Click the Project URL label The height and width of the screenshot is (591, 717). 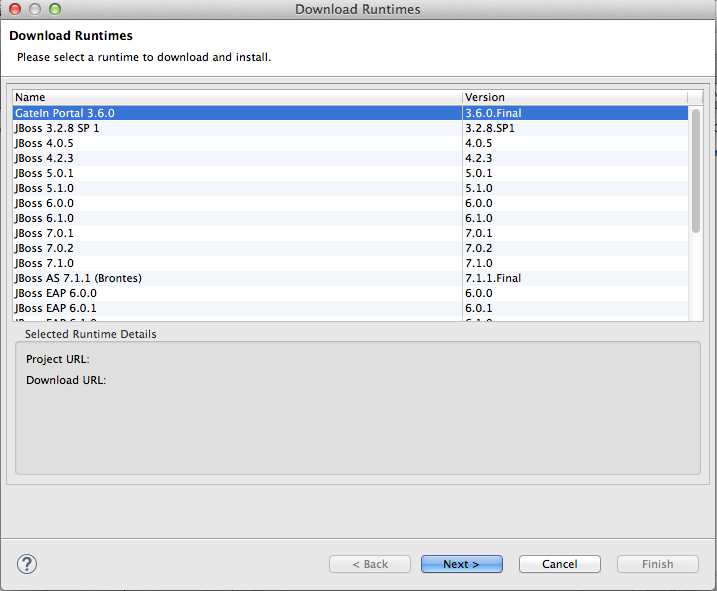click(58, 359)
